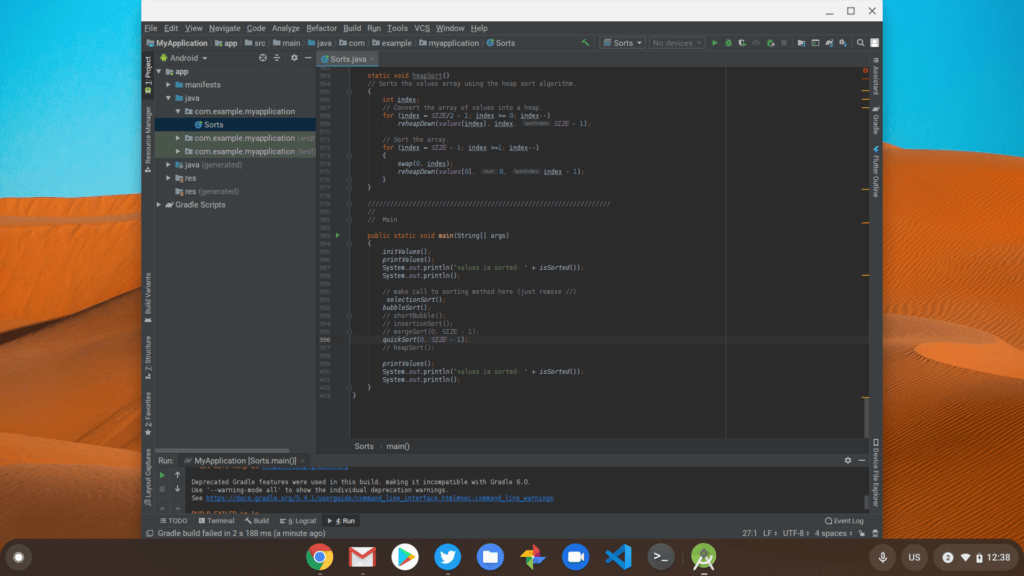Open the No devices dropdown
The image size is (1024, 576).
tap(676, 43)
